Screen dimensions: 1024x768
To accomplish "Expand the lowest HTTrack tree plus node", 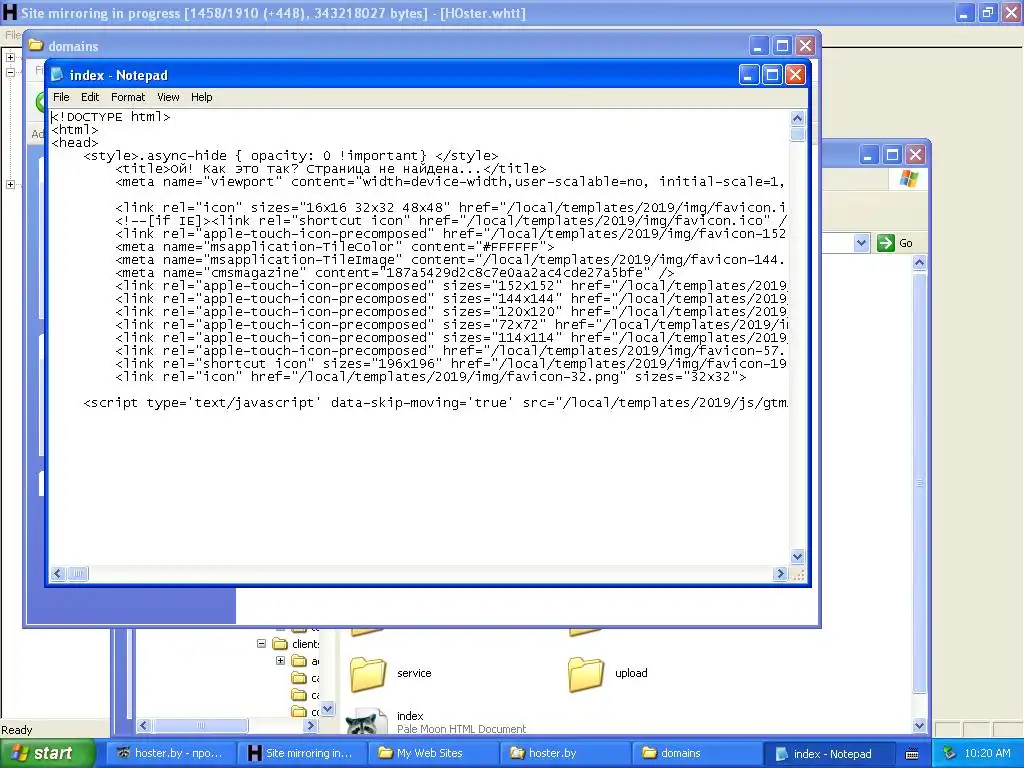I will point(10,184).
